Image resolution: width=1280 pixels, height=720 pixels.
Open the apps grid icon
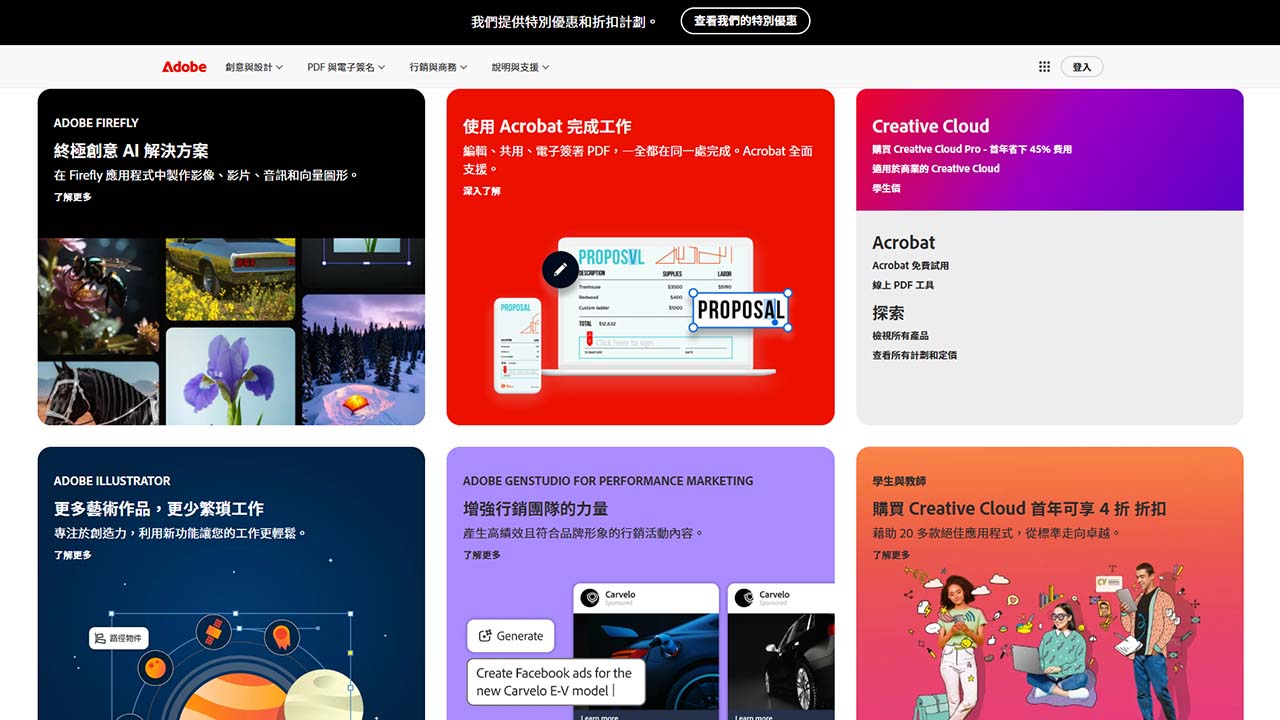(1044, 67)
